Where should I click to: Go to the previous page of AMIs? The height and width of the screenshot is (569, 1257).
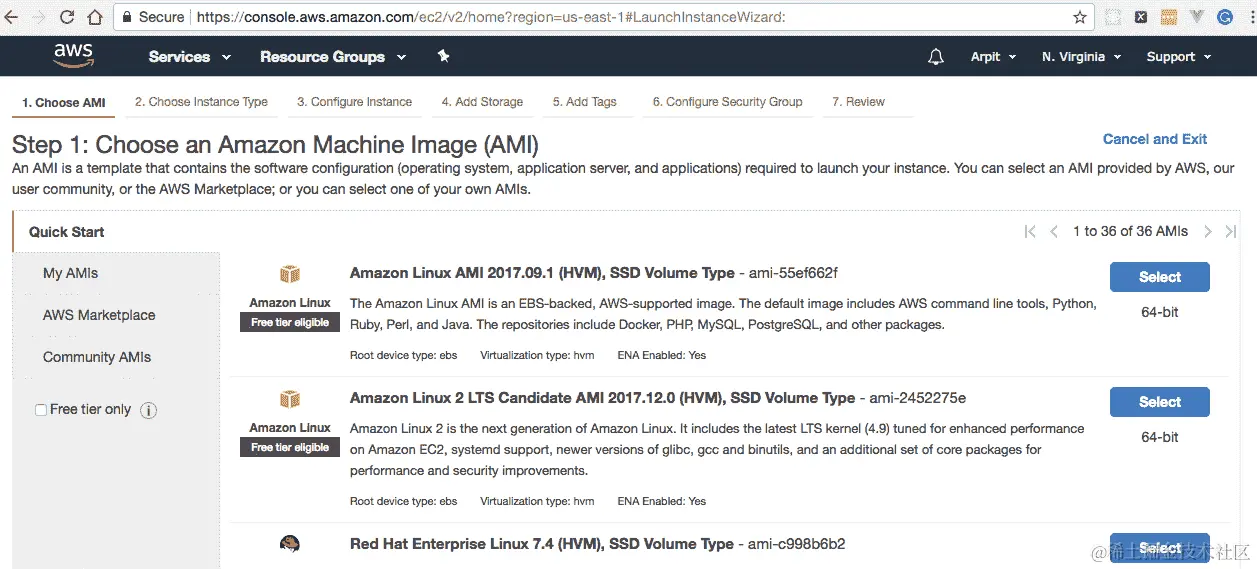(x=1054, y=232)
